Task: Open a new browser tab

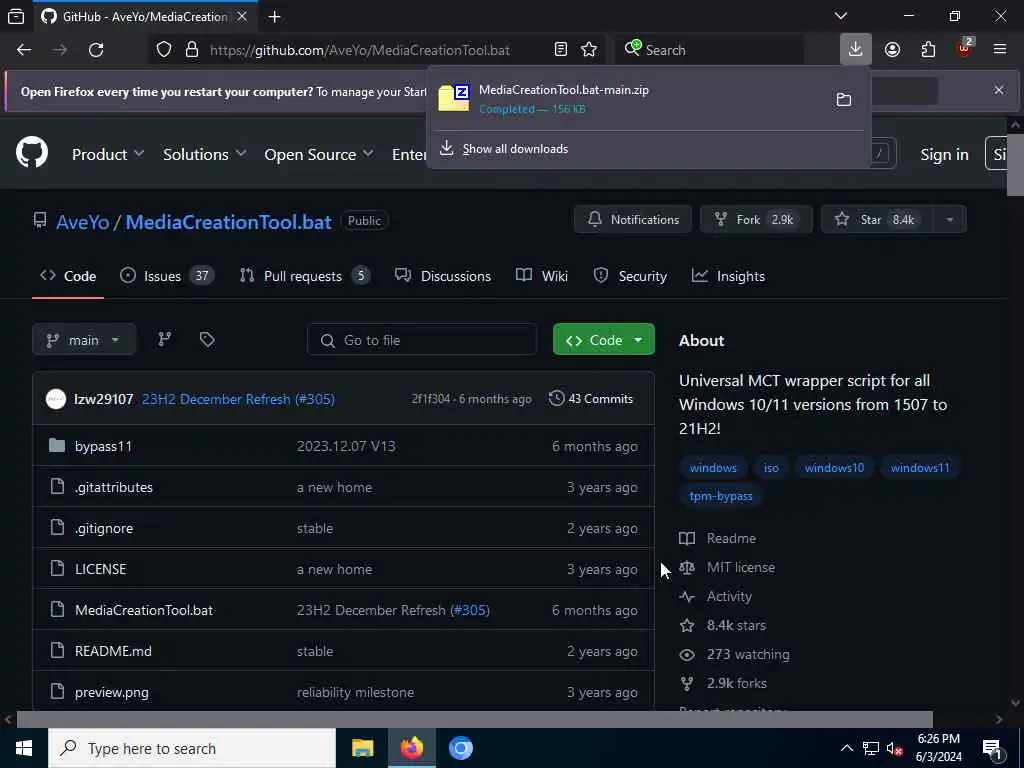Action: pos(274,17)
